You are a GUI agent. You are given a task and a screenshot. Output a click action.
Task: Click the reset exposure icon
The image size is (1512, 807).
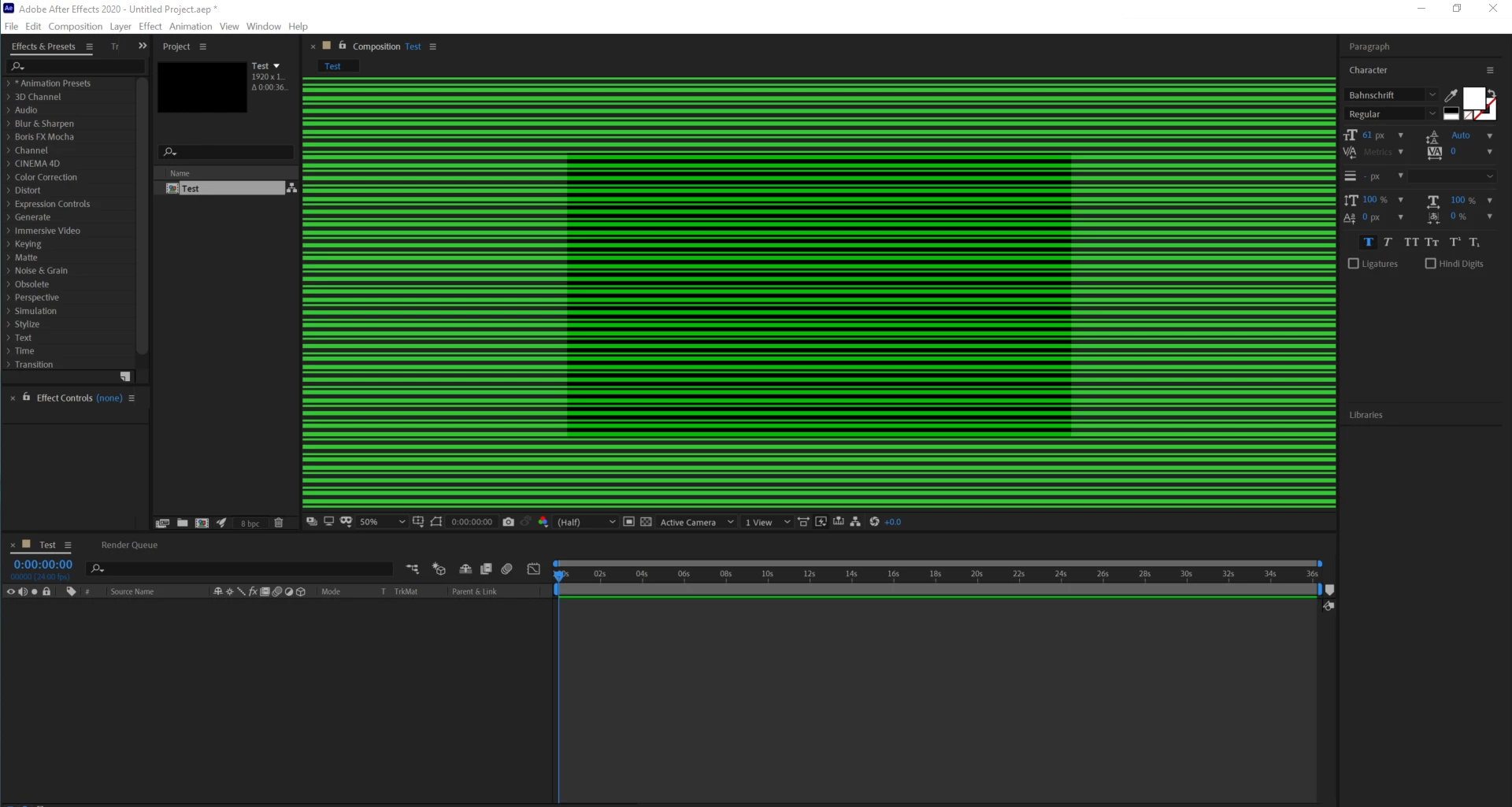[x=874, y=522]
